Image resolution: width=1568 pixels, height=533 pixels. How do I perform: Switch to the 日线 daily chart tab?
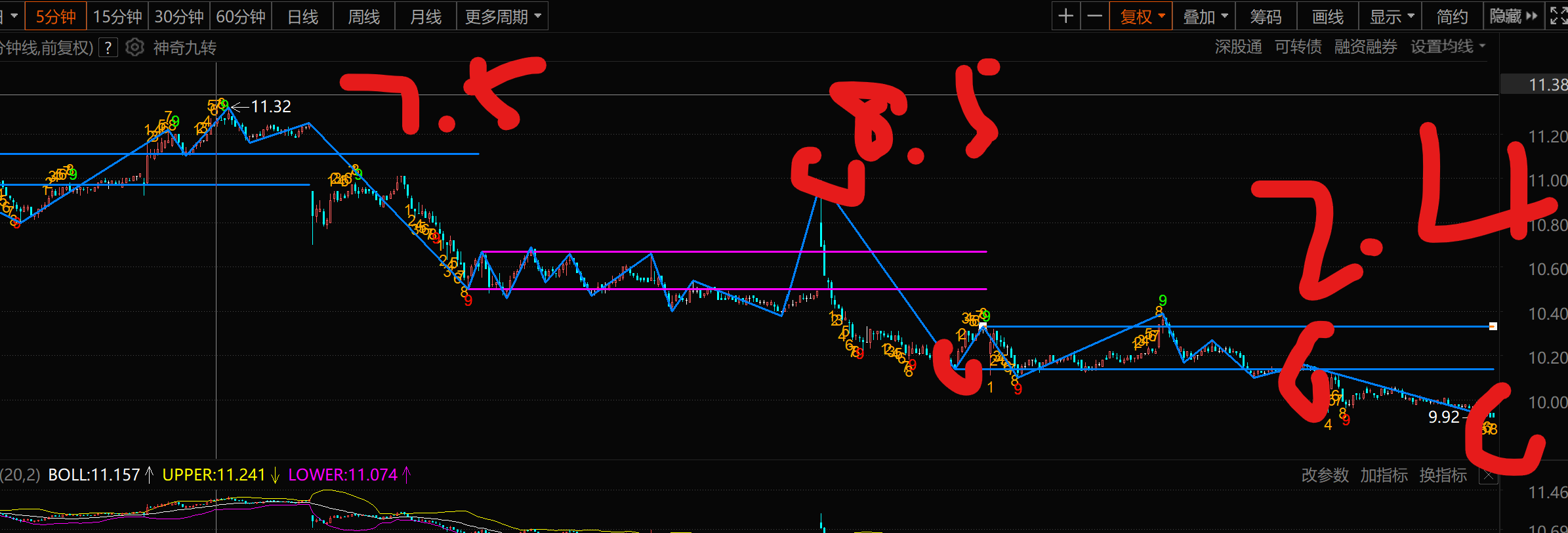[x=302, y=16]
